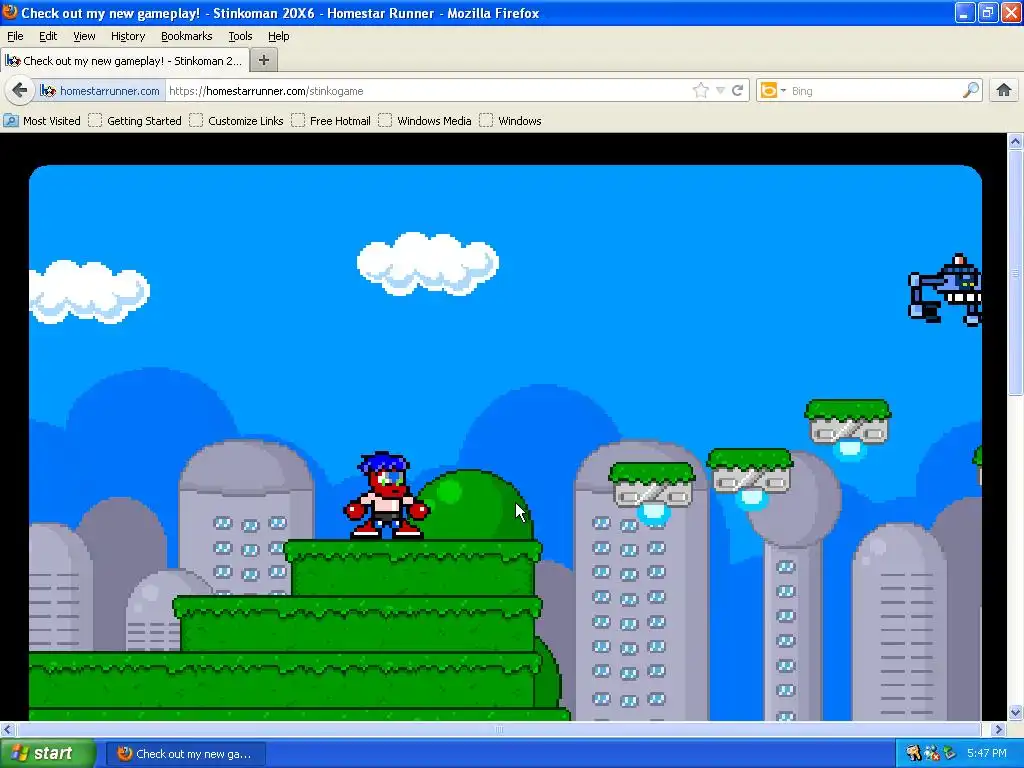Open the Bing search engine dropdown

773,90
